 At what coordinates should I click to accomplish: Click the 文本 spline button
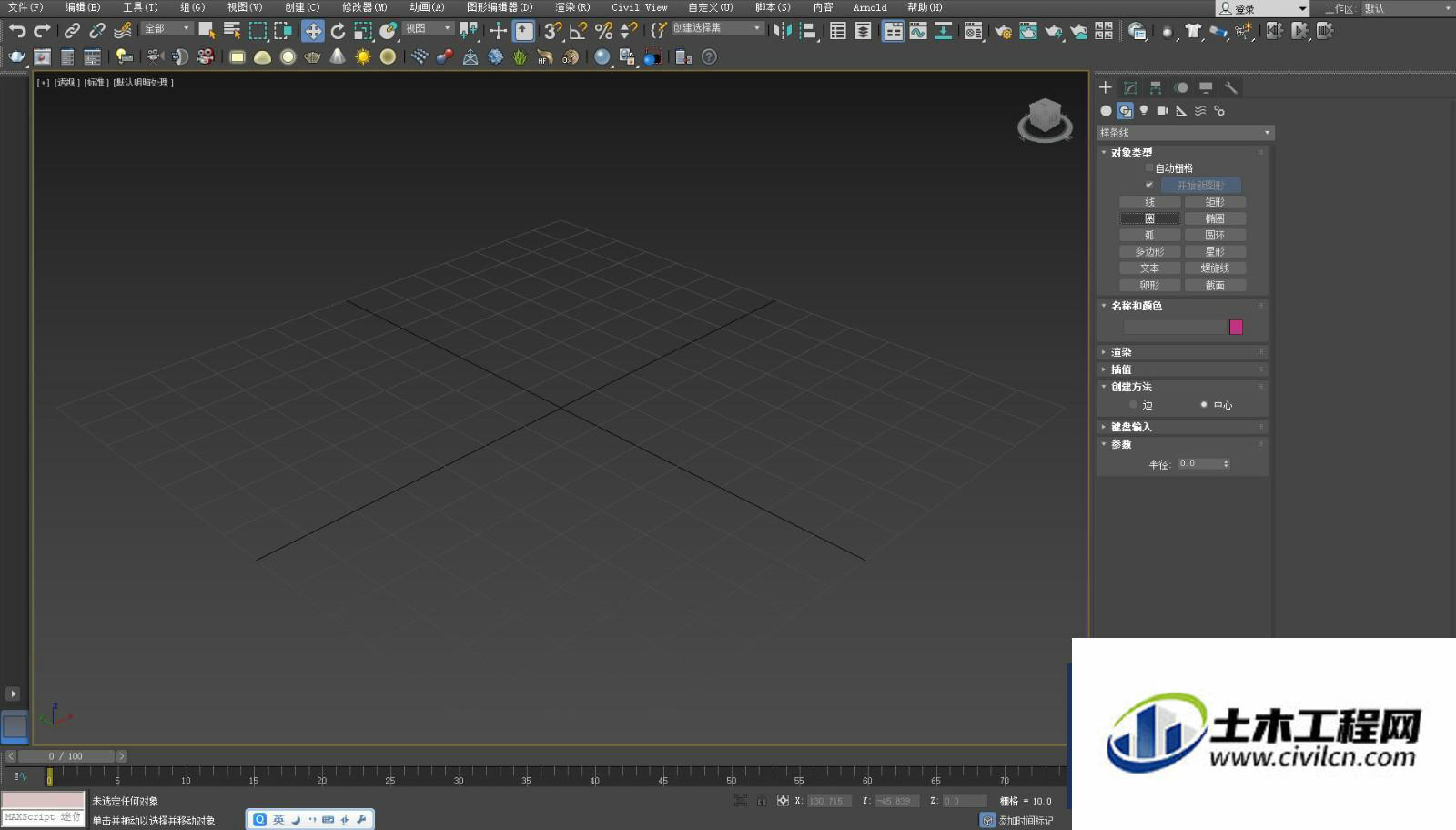click(x=1149, y=268)
